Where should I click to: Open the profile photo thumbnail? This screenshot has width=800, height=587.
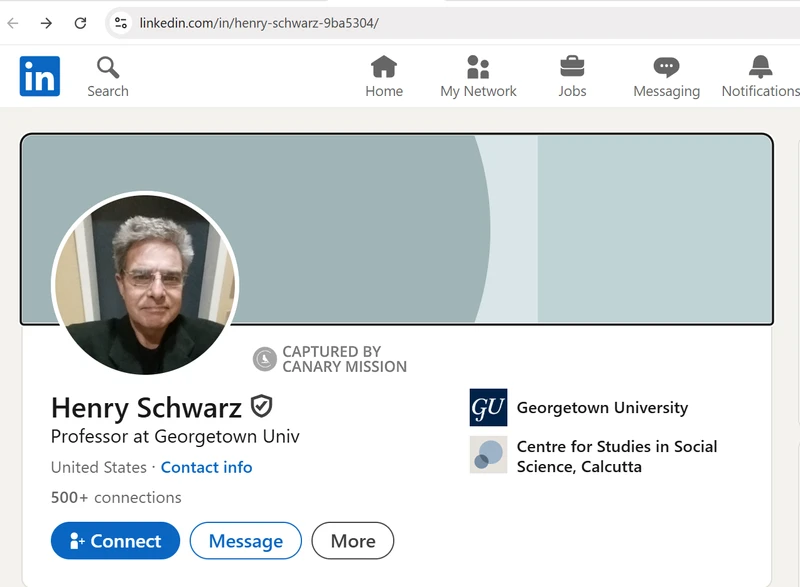click(x=145, y=284)
